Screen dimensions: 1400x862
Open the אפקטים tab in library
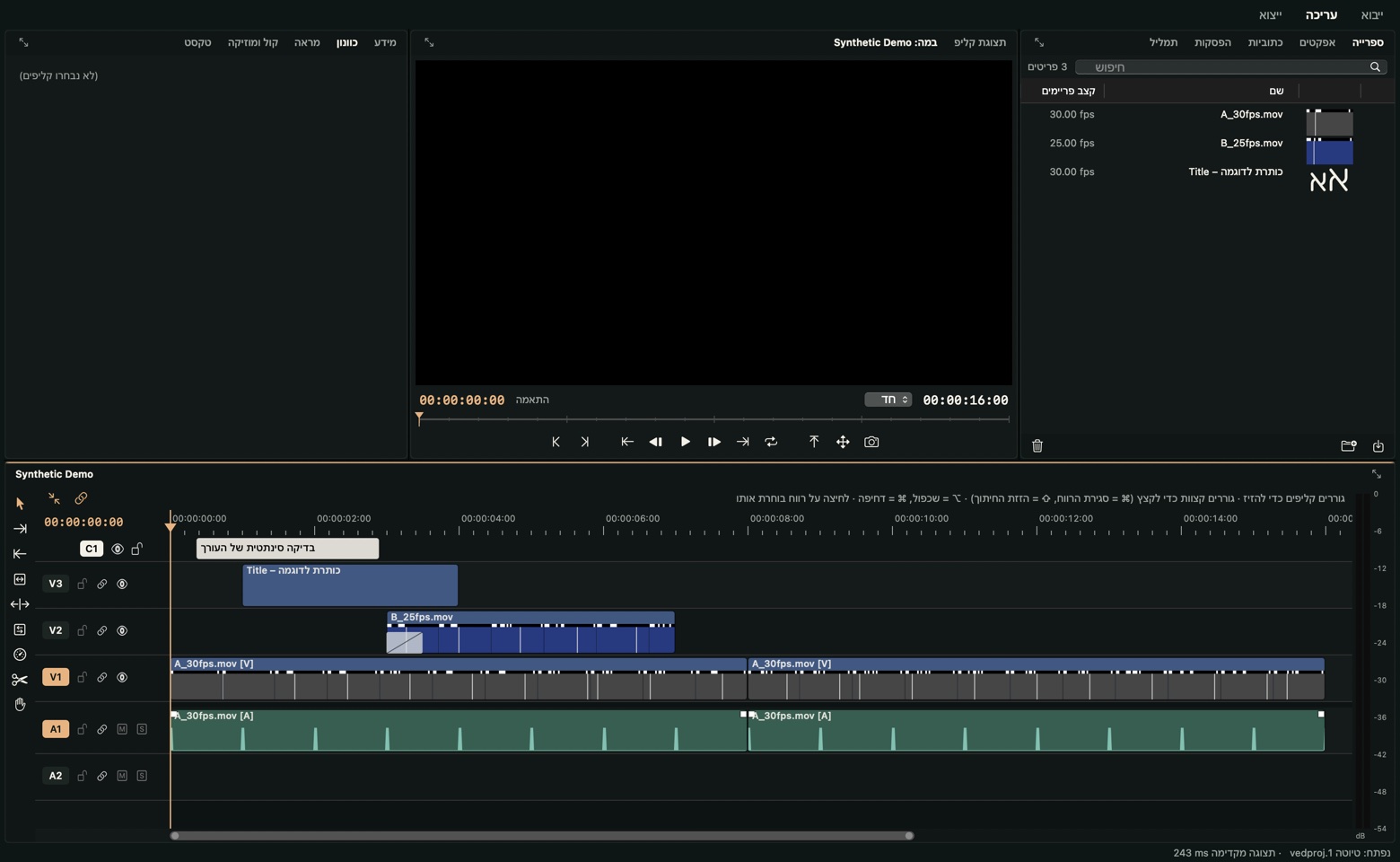1317,42
